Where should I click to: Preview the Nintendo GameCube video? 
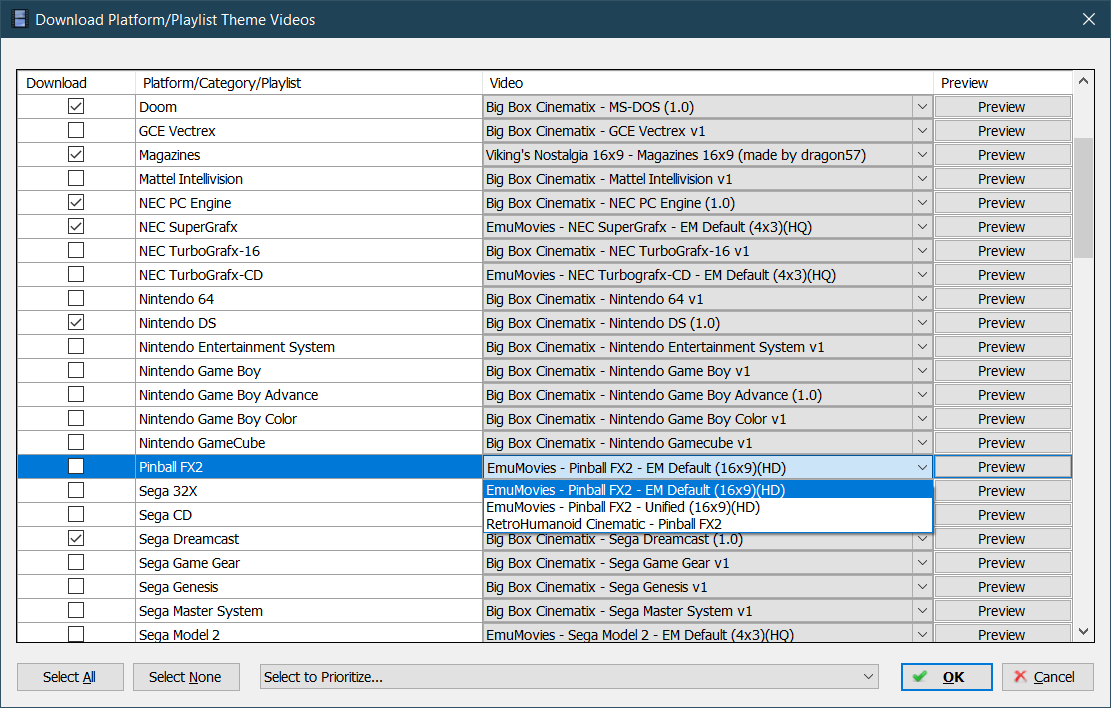pyautogui.click(x=1002, y=443)
